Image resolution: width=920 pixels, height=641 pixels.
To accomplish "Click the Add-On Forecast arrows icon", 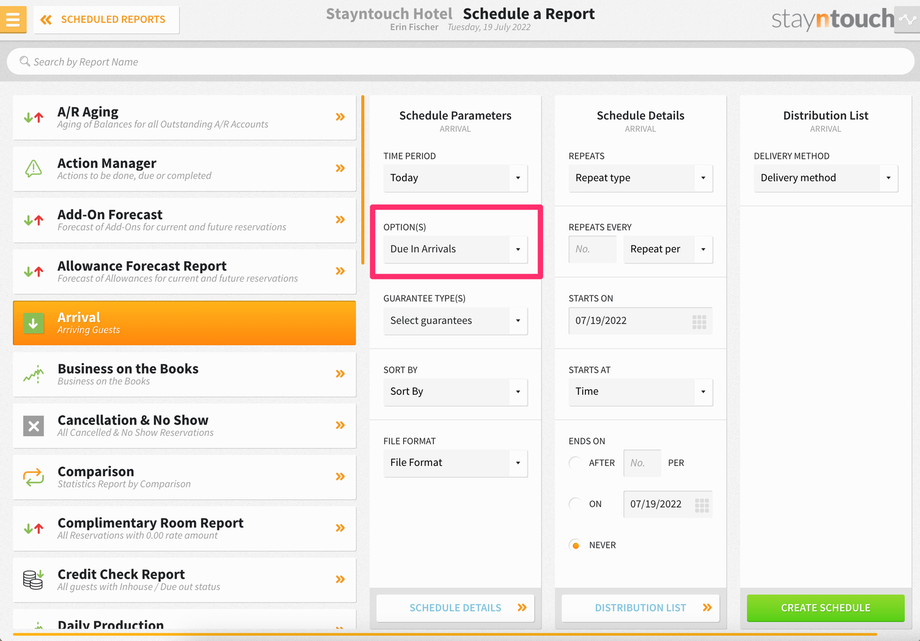I will click(33, 220).
